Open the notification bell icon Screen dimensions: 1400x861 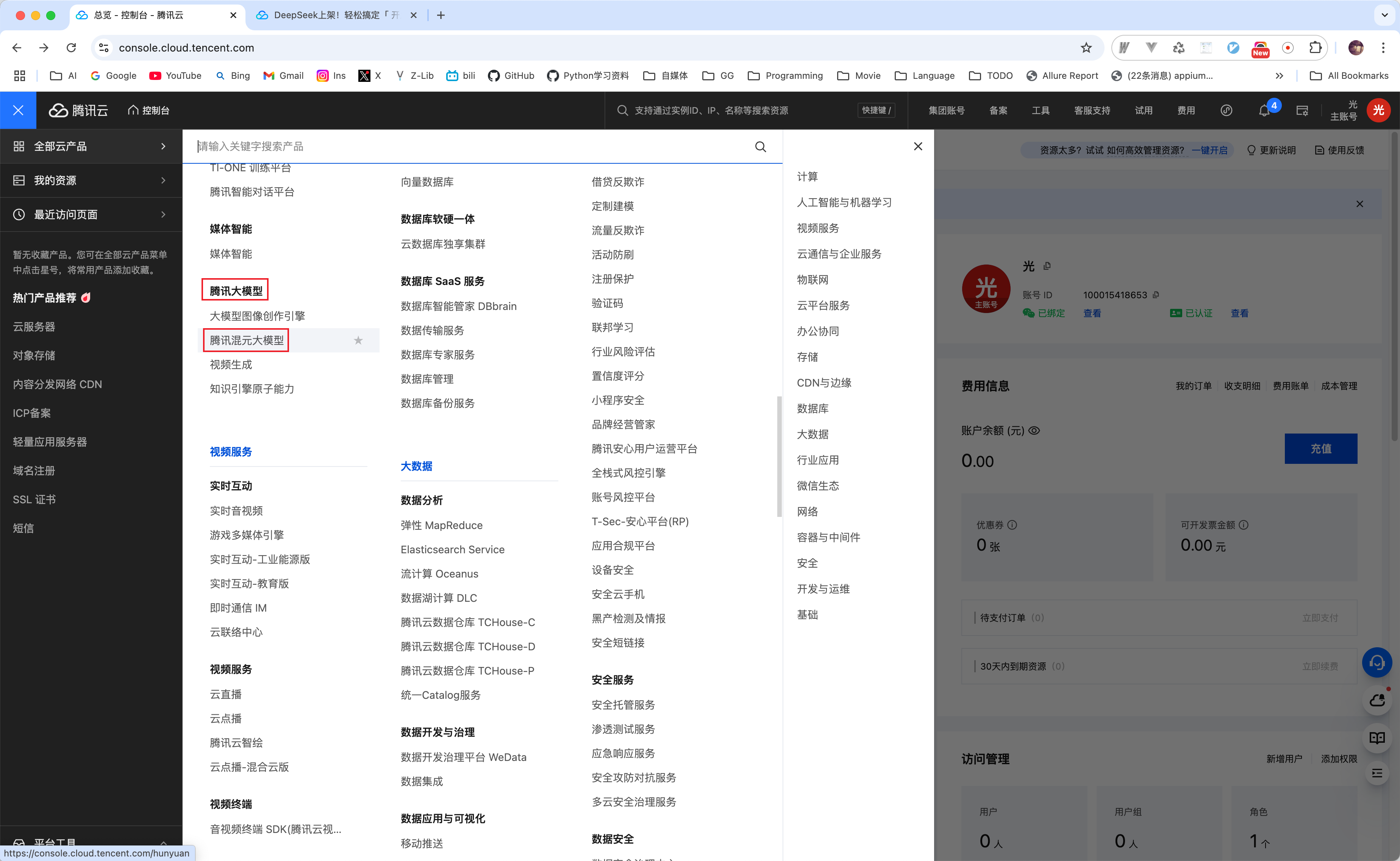click(x=1264, y=111)
